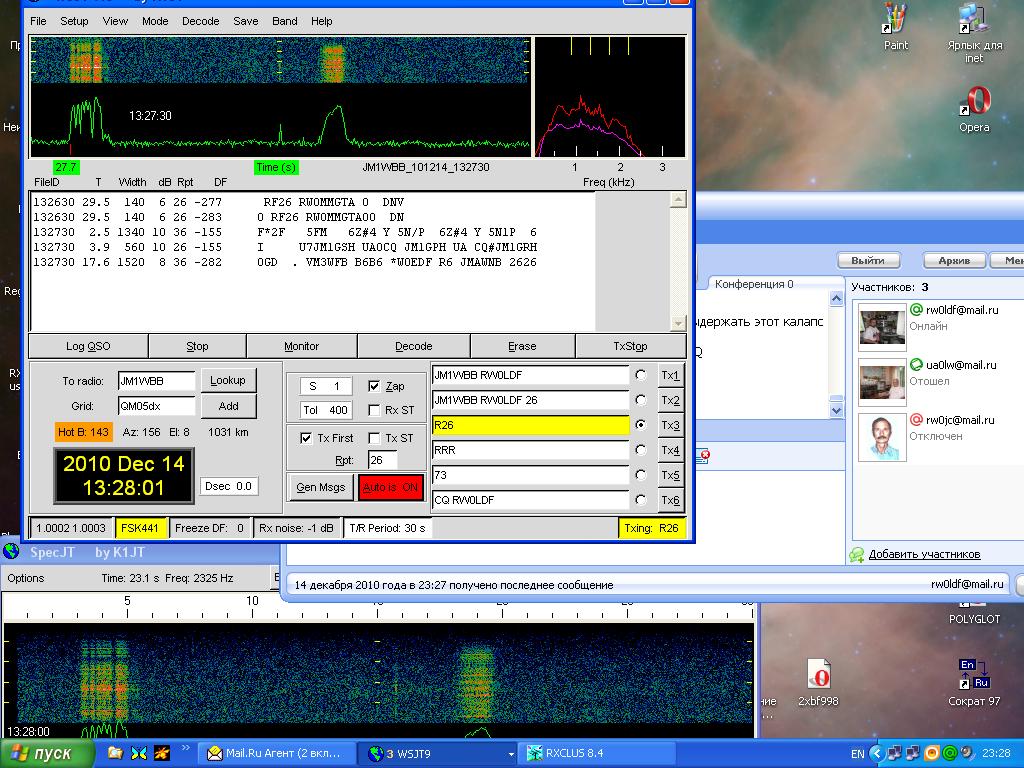Toggle the Tx ST checkbox
The image size is (1024, 768).
pyautogui.click(x=374, y=438)
